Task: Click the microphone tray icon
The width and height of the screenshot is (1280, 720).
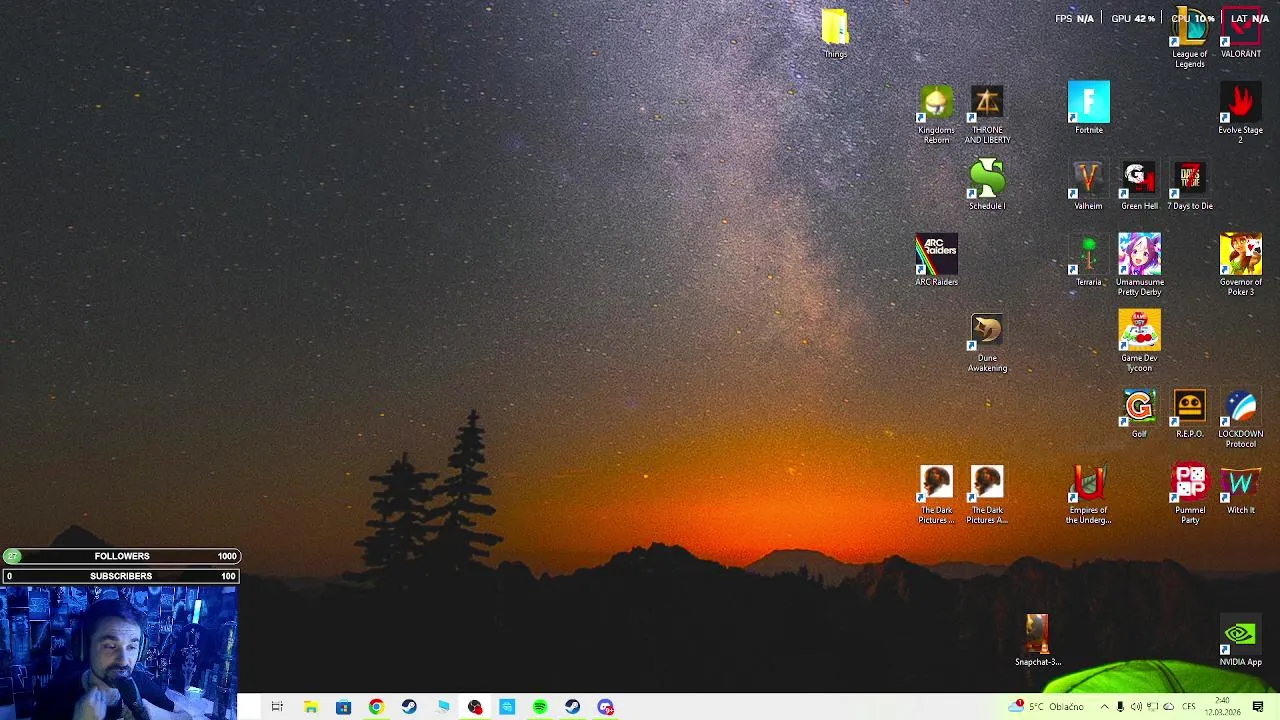Action: (1120, 707)
